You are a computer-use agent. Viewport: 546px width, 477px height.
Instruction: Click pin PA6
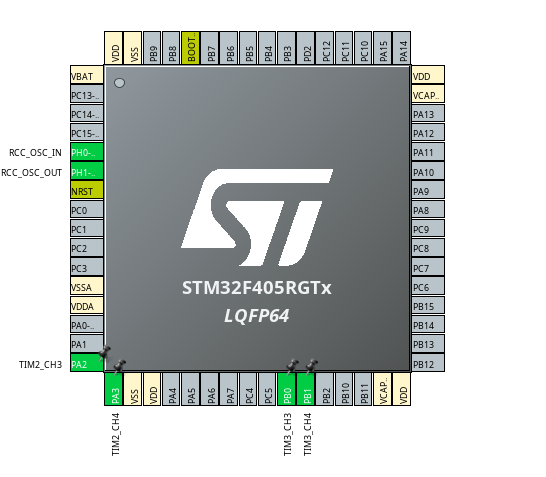[x=210, y=389]
